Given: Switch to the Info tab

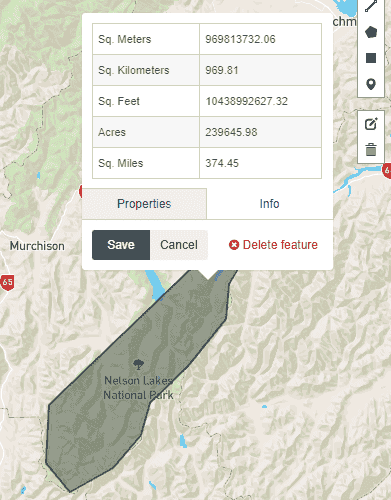Looking at the screenshot, I should click(x=269, y=204).
